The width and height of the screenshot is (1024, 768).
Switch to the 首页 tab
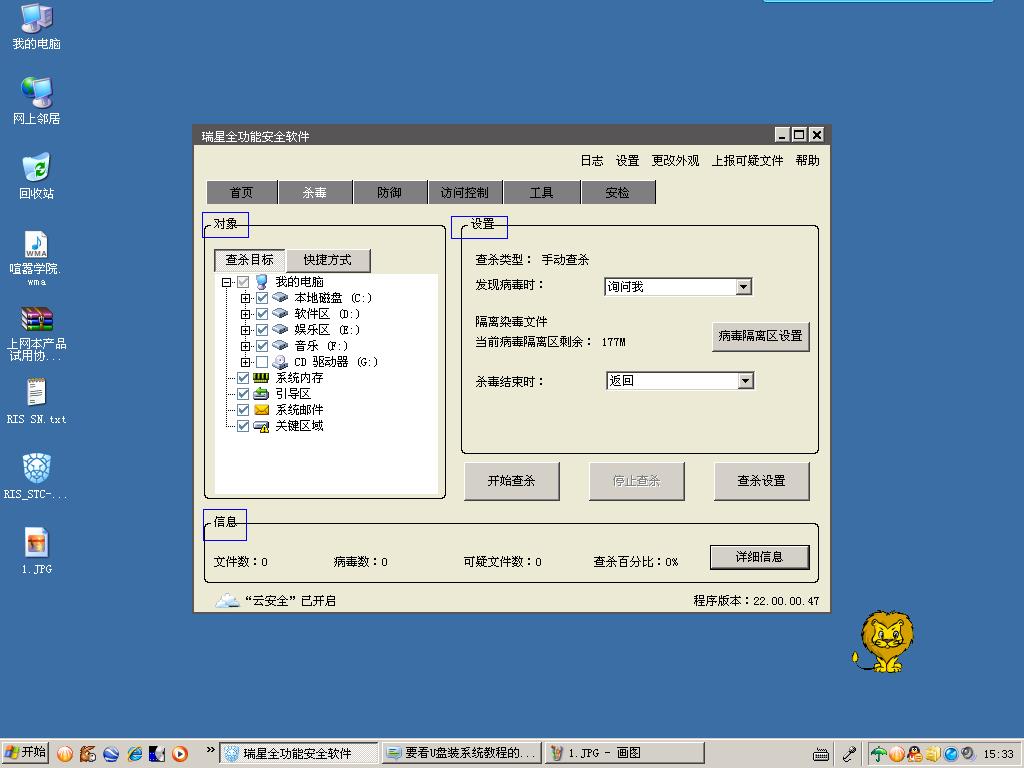[x=241, y=193]
